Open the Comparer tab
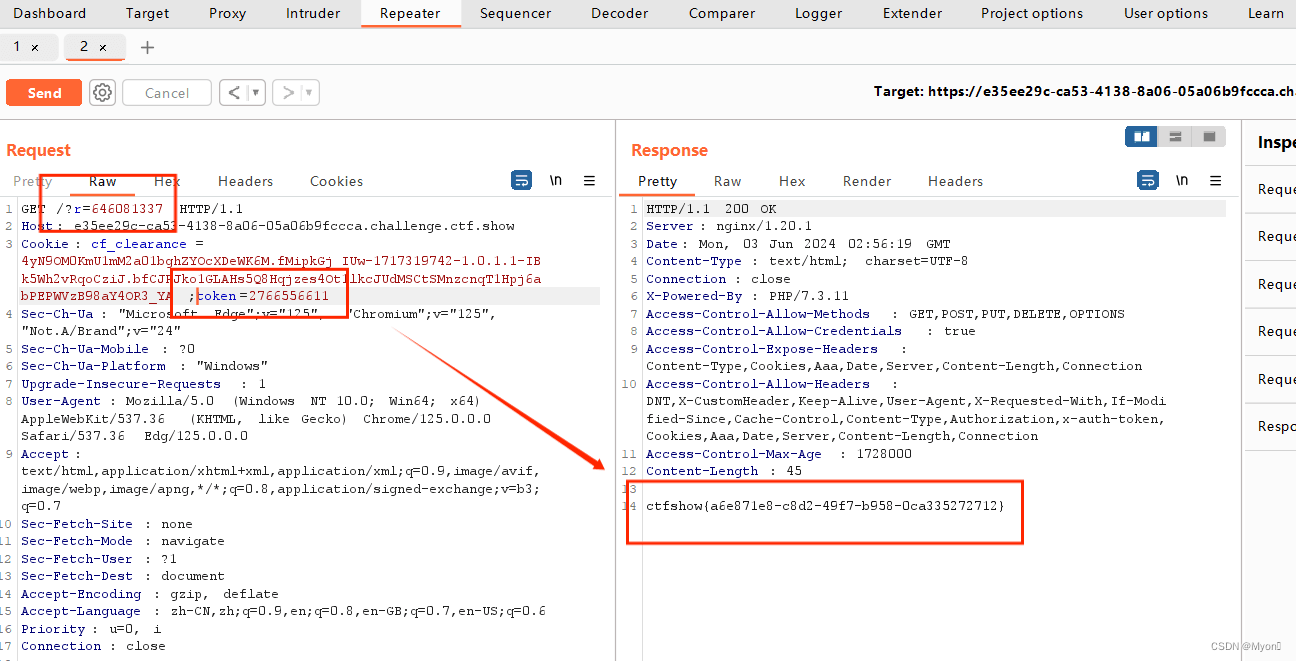Image resolution: width=1296 pixels, height=661 pixels. [722, 13]
